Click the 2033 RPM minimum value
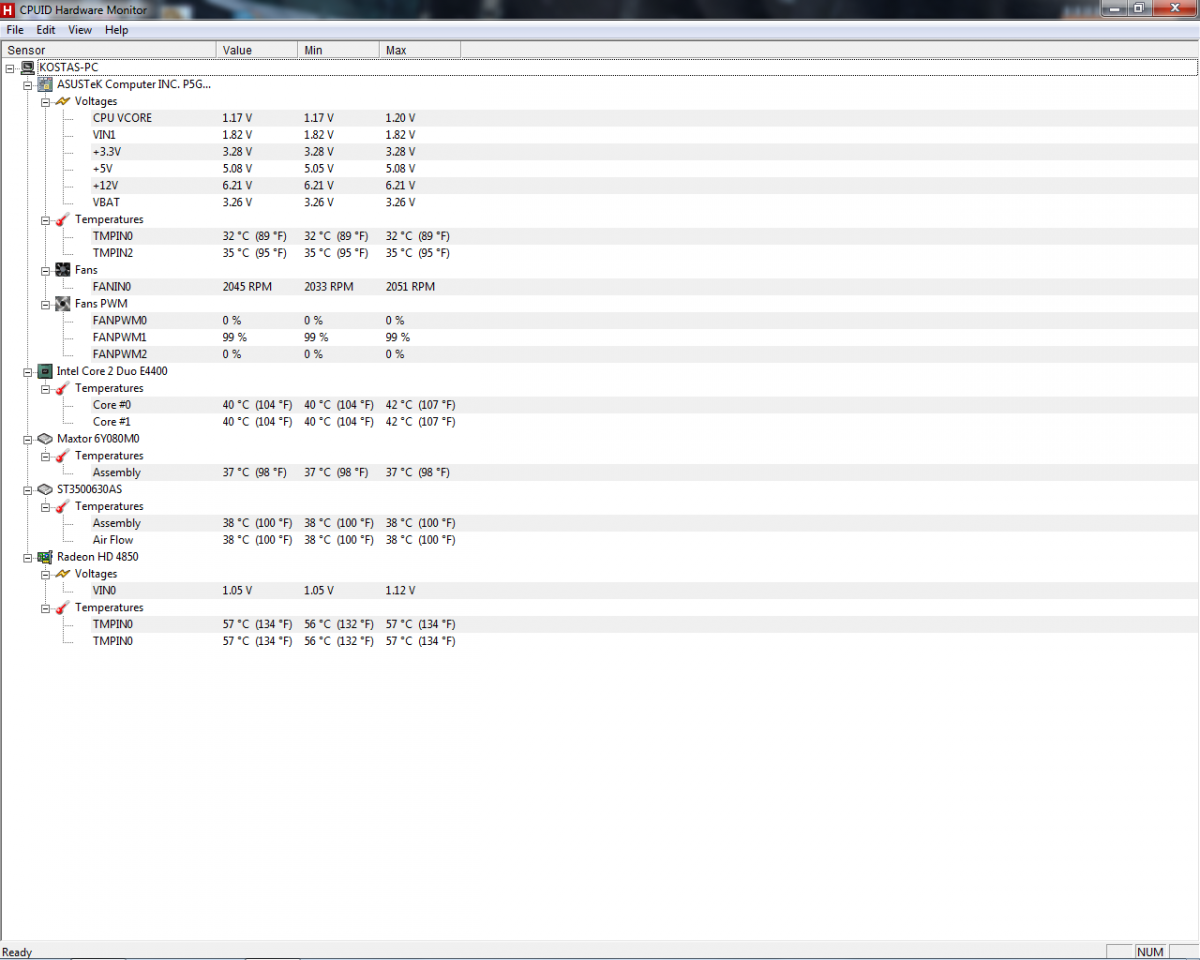Viewport: 1200px width, 960px height. point(329,287)
